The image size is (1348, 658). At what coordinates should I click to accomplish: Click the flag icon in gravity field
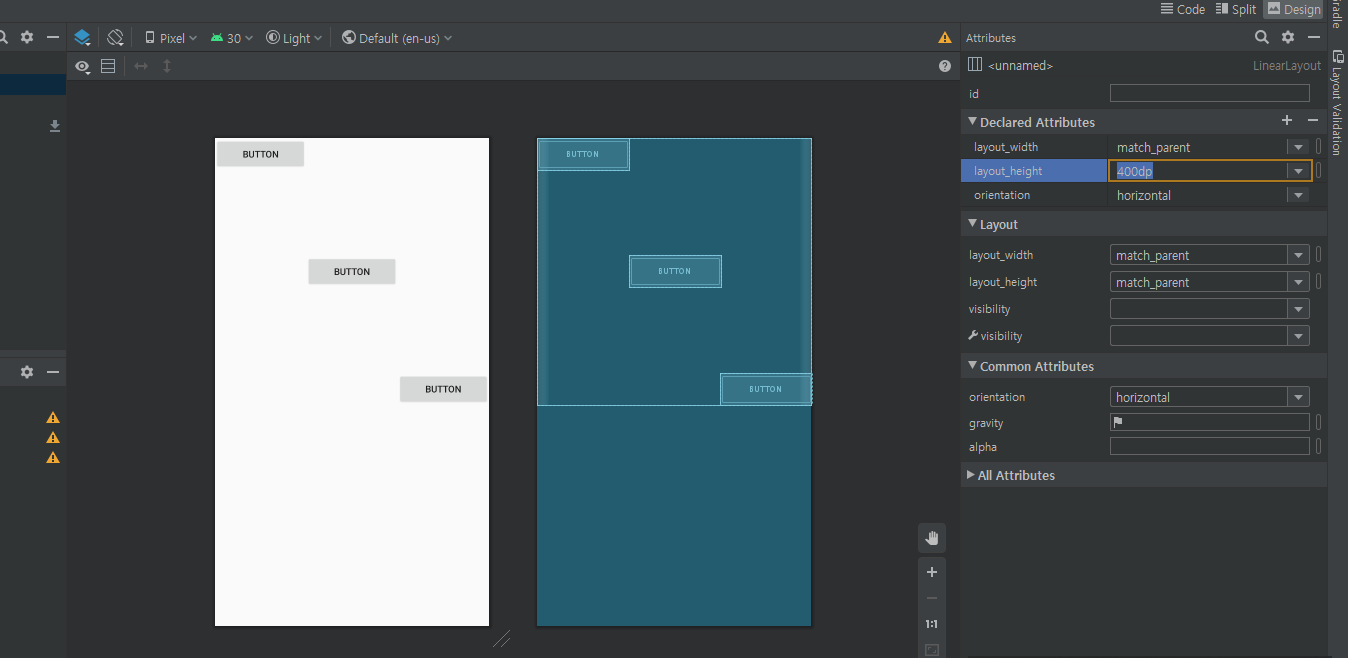(x=1118, y=422)
